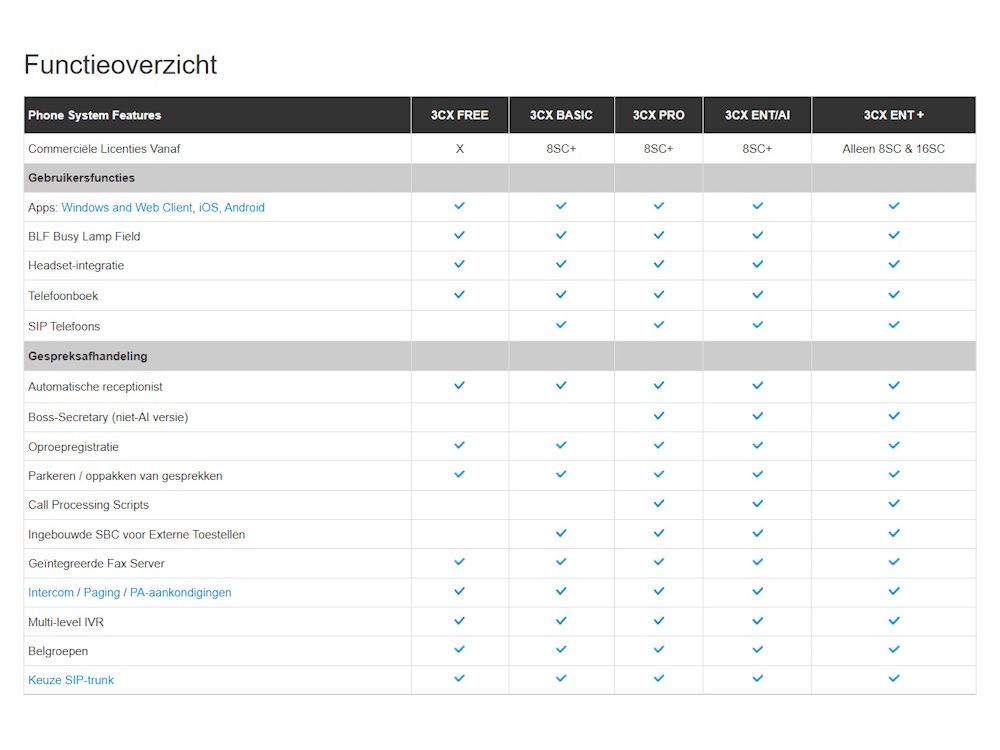The image size is (1000, 750).
Task: Click the 3CX FREE checkmark for Headset-integratie
Action: tap(459, 264)
